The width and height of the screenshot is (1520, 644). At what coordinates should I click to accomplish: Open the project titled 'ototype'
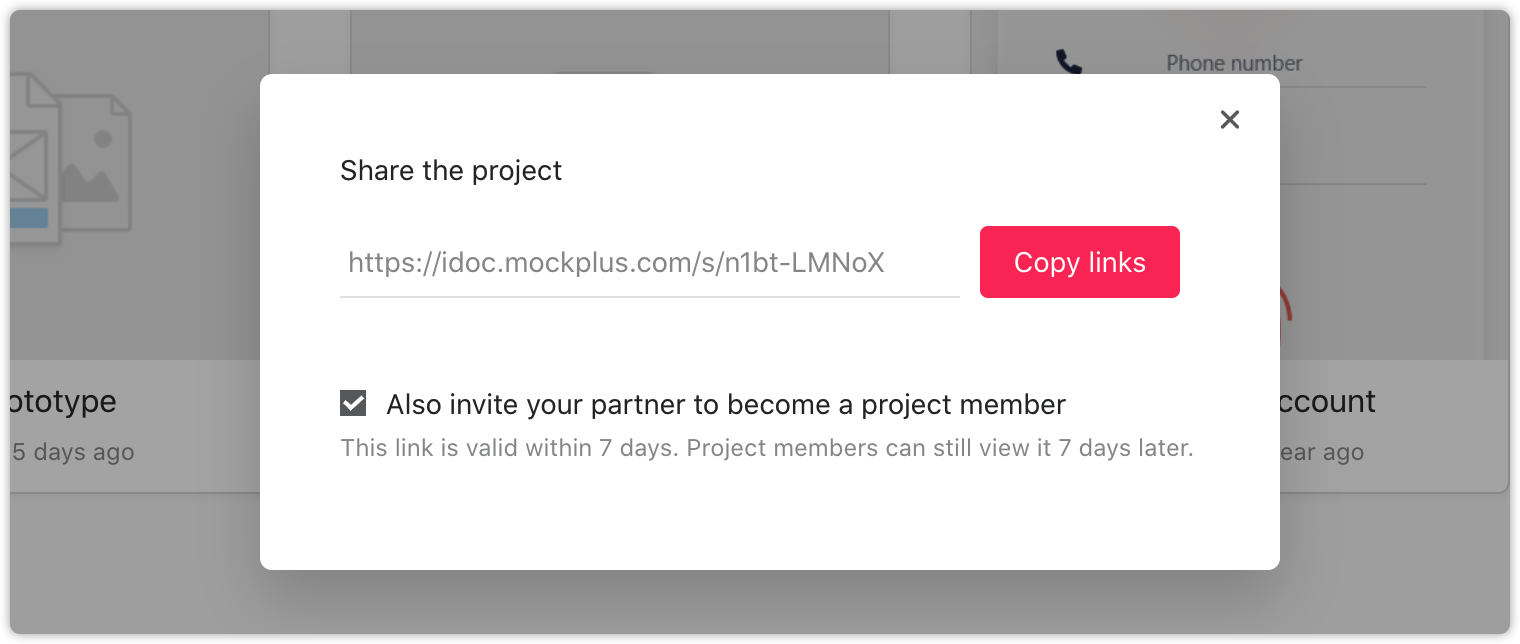(x=63, y=402)
